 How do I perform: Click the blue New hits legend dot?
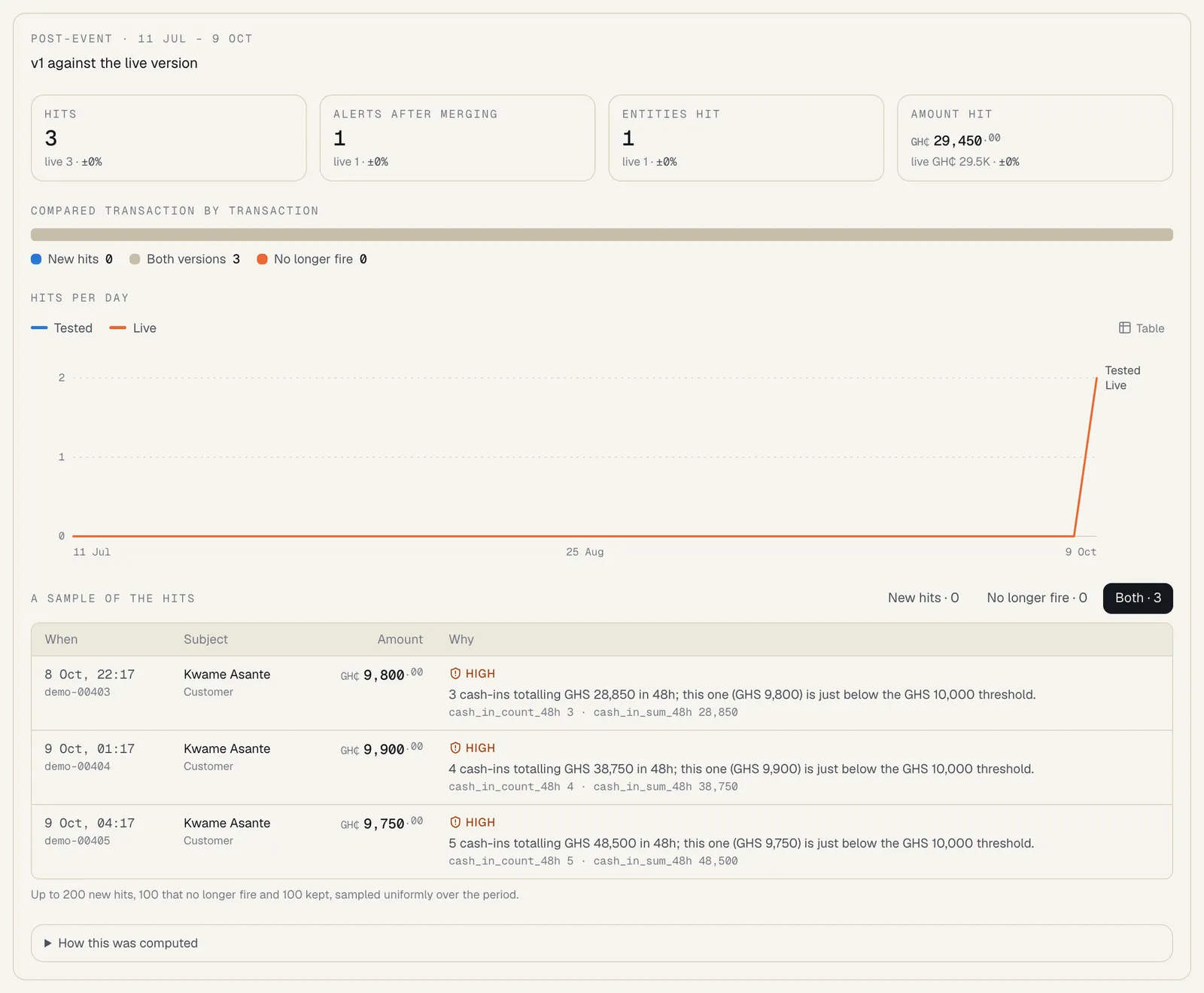pyautogui.click(x=36, y=259)
